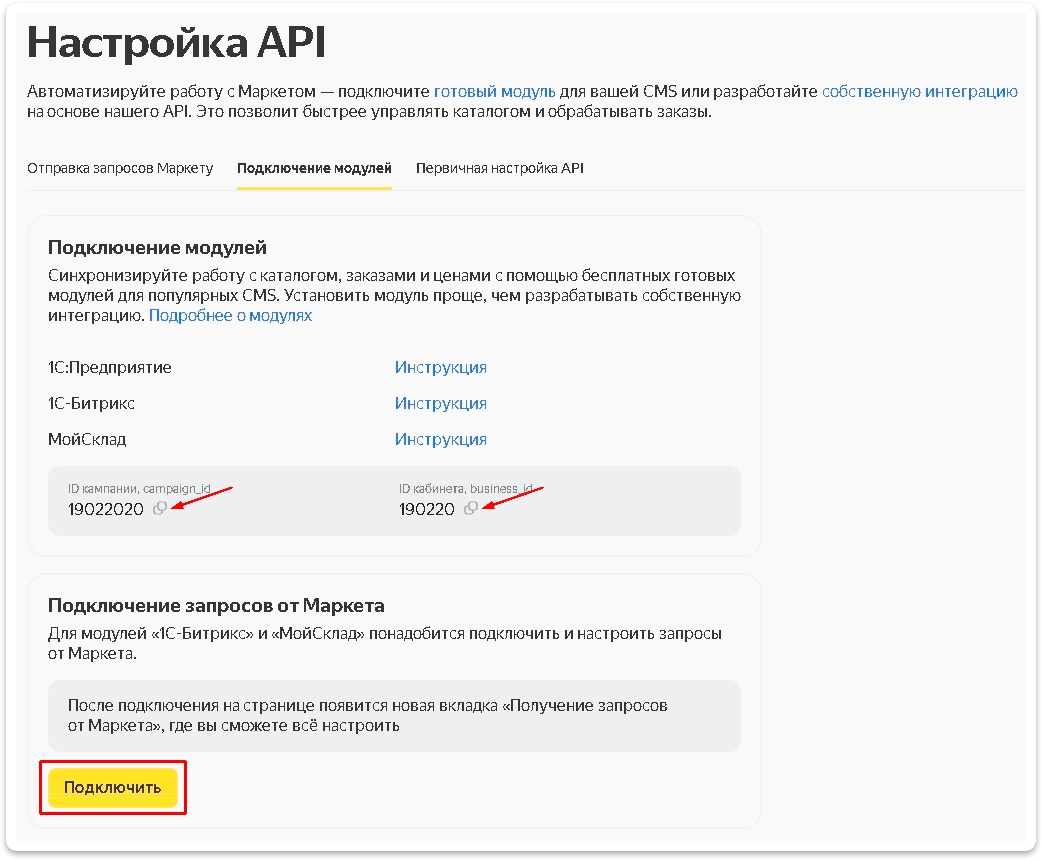The height and width of the screenshot is (860, 1042).
Task: Open Инструкция for МойСклад
Action: click(440, 439)
